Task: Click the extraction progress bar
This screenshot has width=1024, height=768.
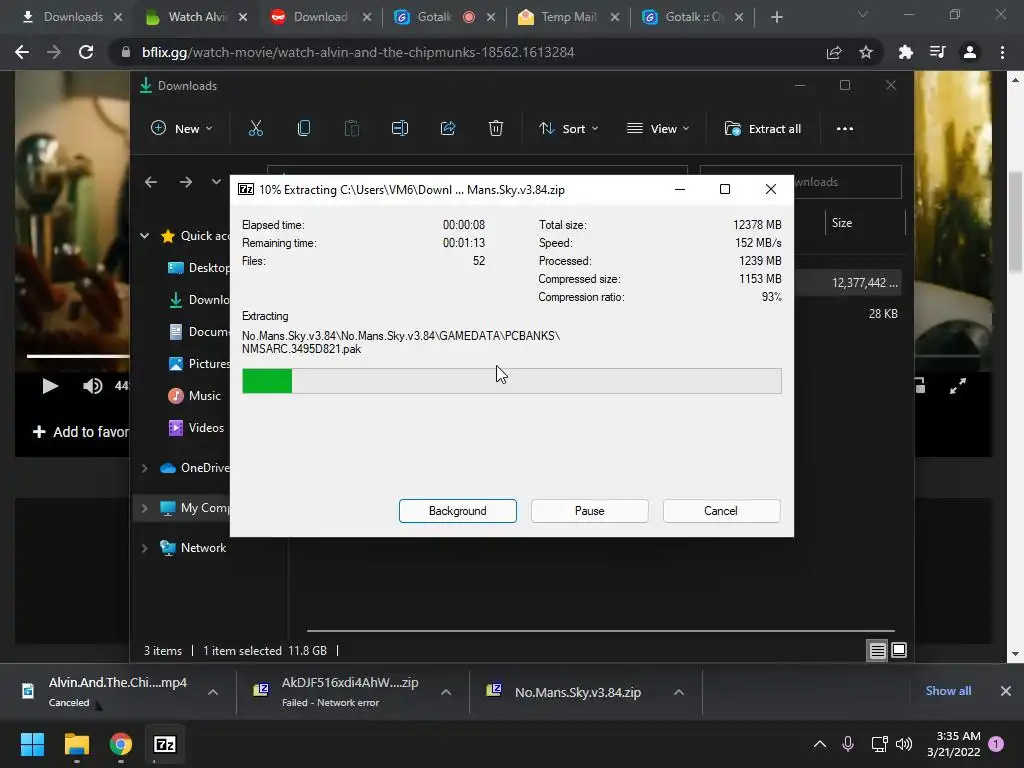Action: (511, 381)
